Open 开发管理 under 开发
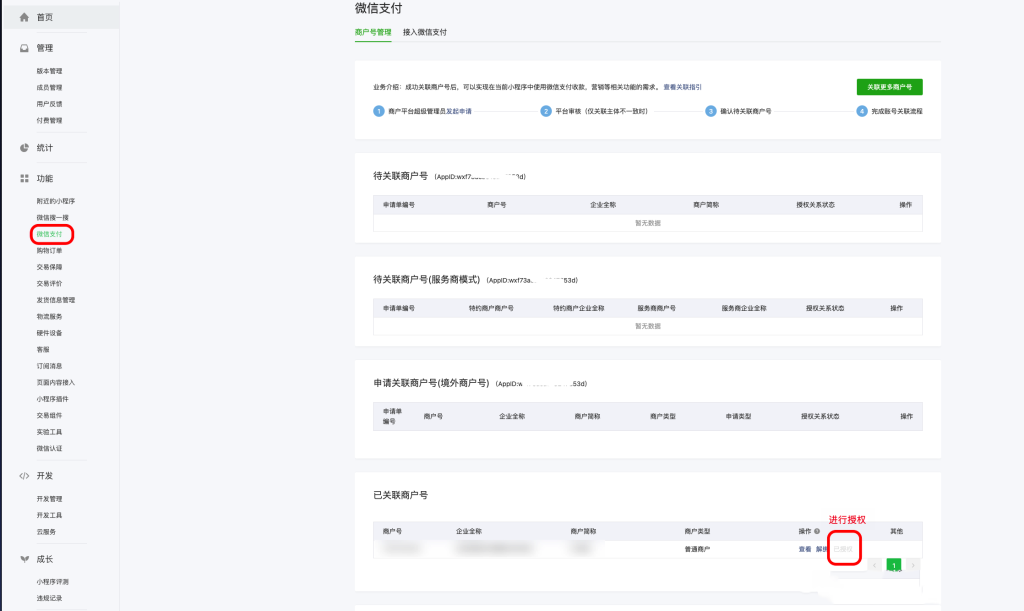 49,499
